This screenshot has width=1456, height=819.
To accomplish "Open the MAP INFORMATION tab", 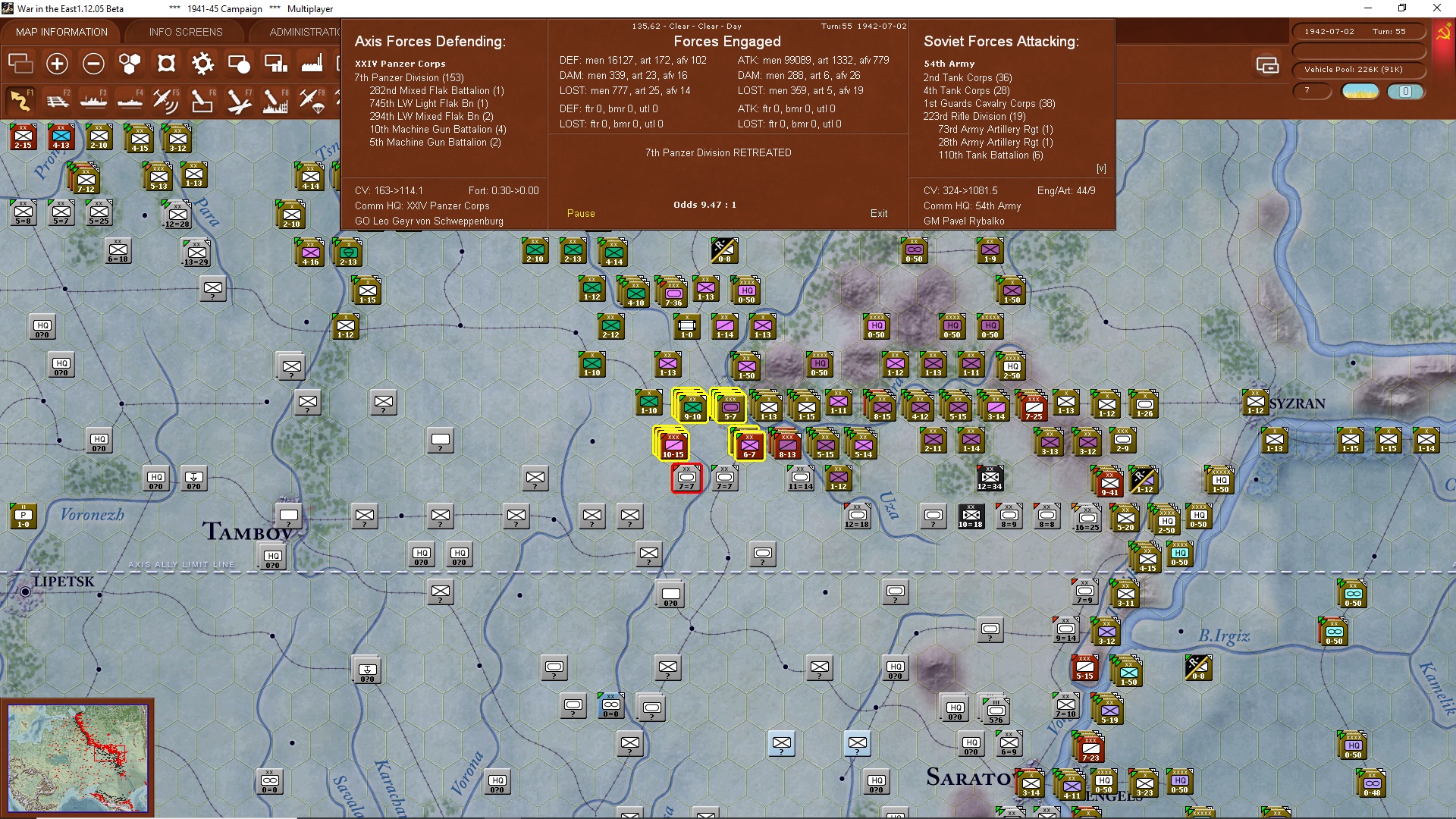I will 61,32.
